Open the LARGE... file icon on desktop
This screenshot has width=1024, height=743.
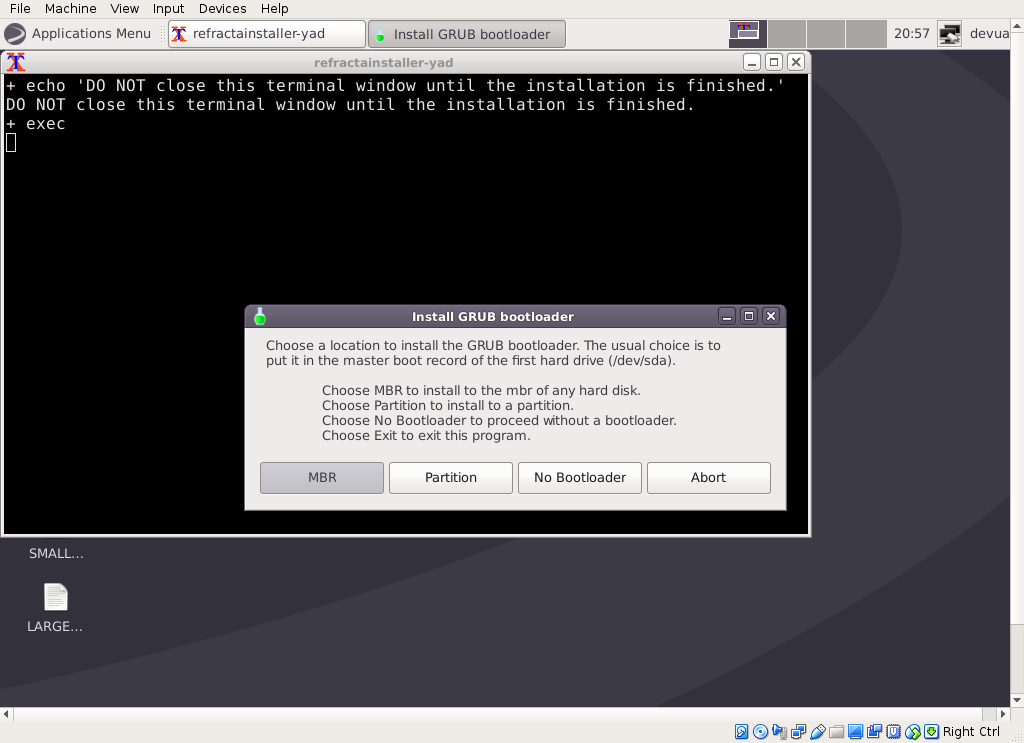point(56,597)
